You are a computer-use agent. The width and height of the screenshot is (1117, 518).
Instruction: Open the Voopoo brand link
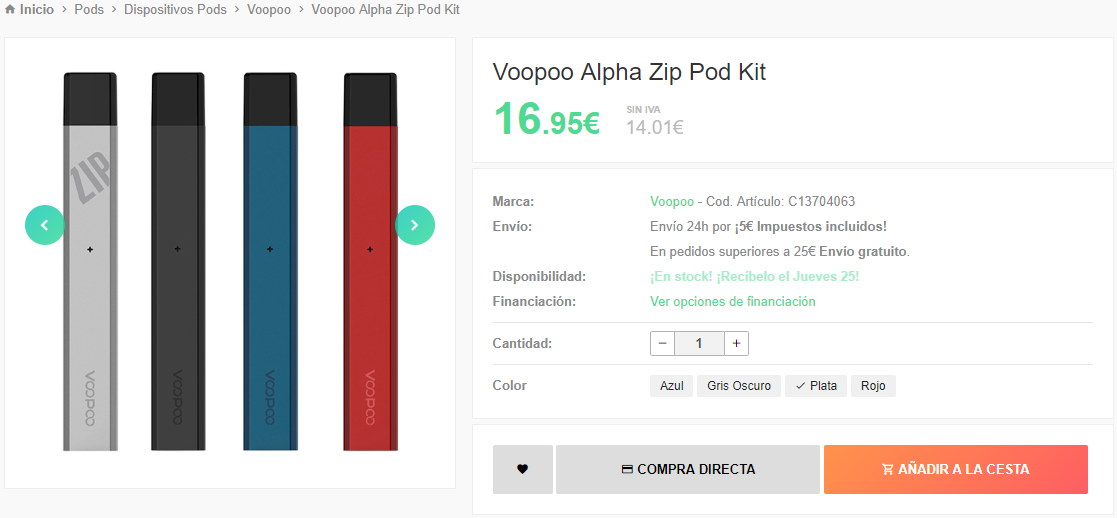click(x=672, y=202)
